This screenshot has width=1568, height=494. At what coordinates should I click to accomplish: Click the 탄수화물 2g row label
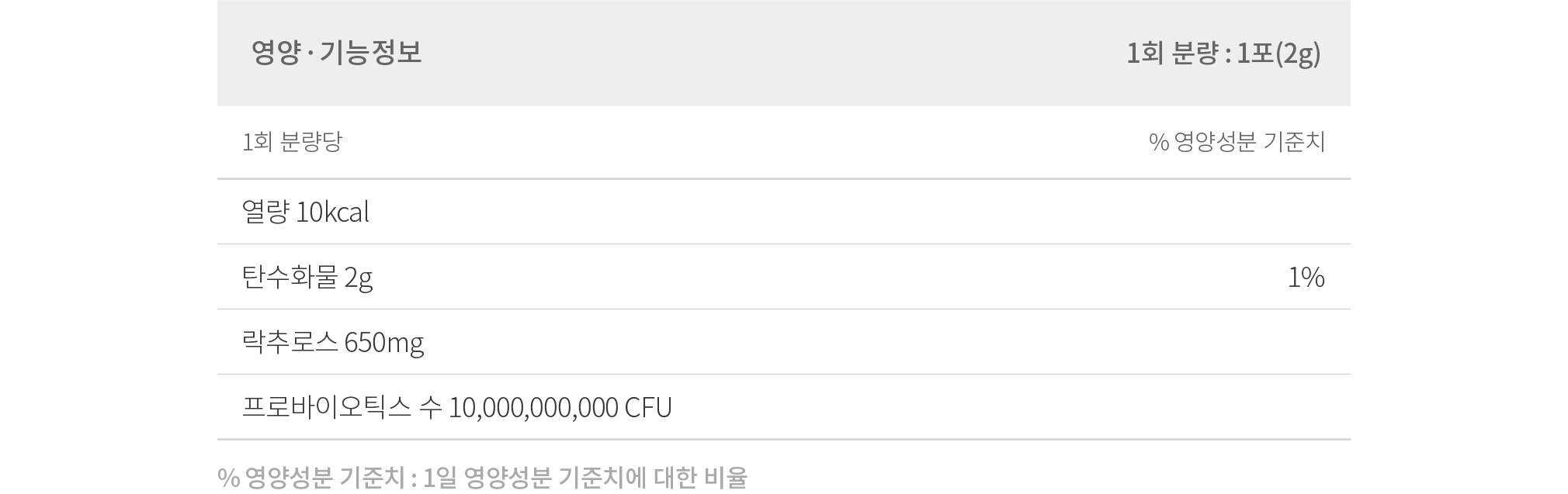[307, 278]
